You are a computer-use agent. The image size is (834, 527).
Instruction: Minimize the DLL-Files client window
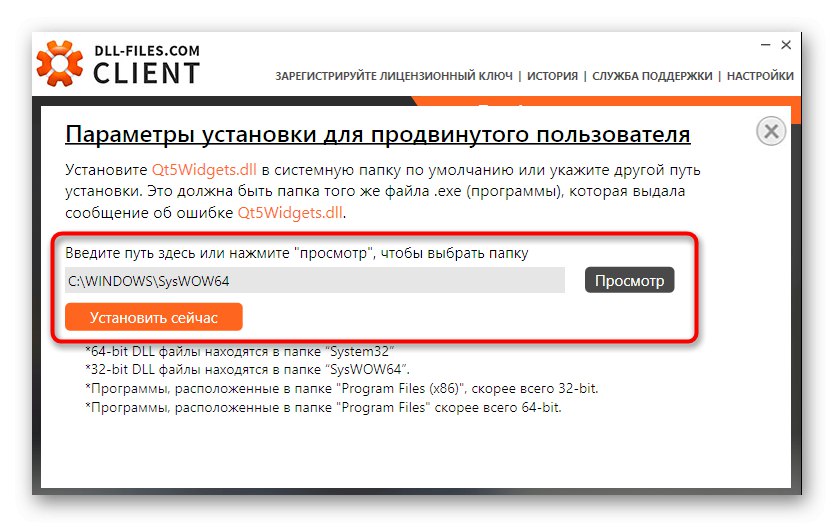click(x=765, y=45)
